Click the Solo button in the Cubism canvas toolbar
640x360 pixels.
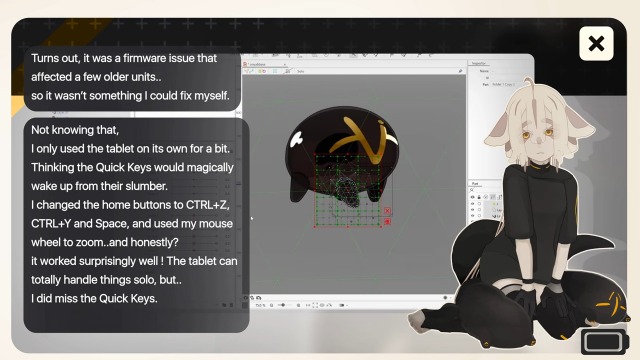click(301, 71)
